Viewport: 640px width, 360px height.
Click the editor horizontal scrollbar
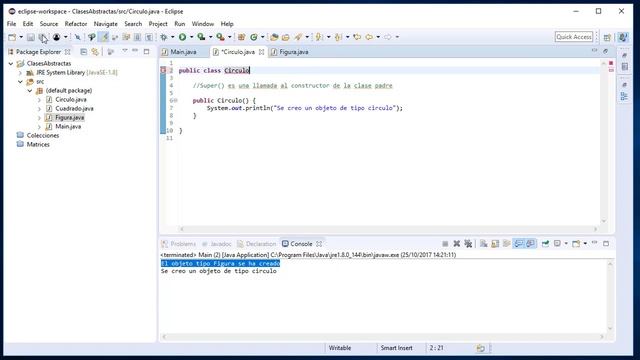coord(389,229)
